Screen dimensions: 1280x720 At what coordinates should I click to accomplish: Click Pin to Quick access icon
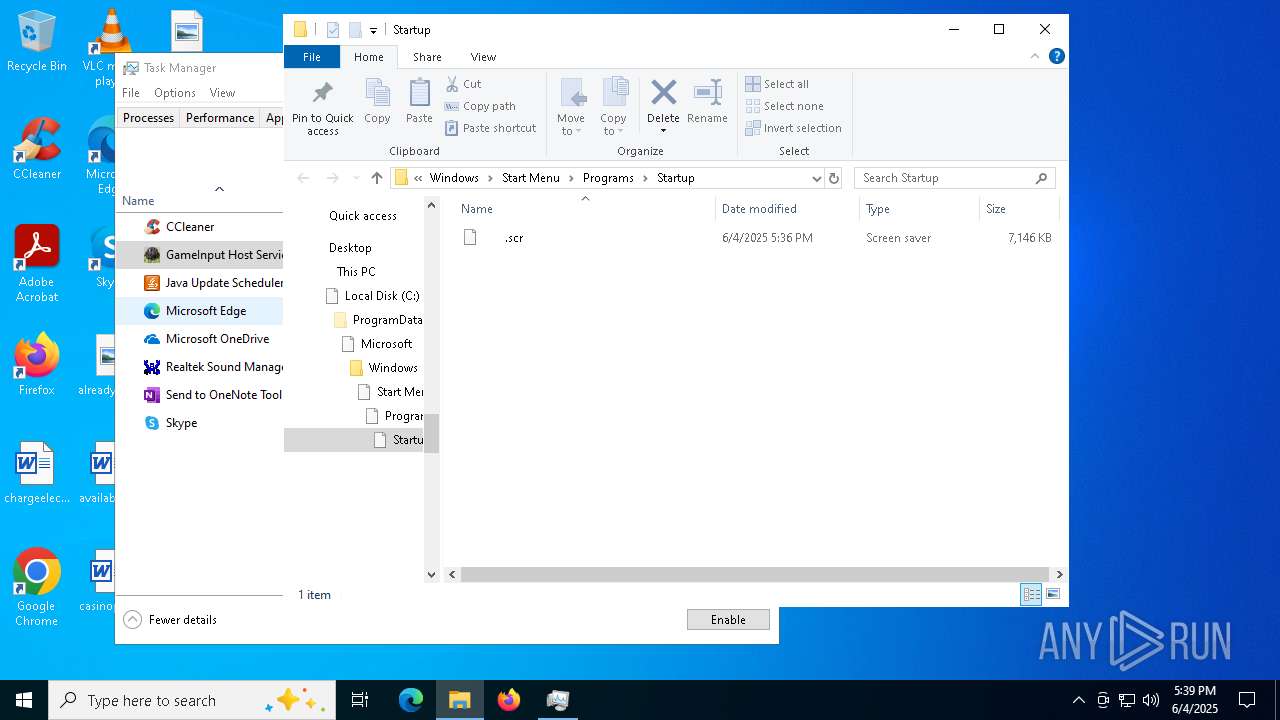322,107
